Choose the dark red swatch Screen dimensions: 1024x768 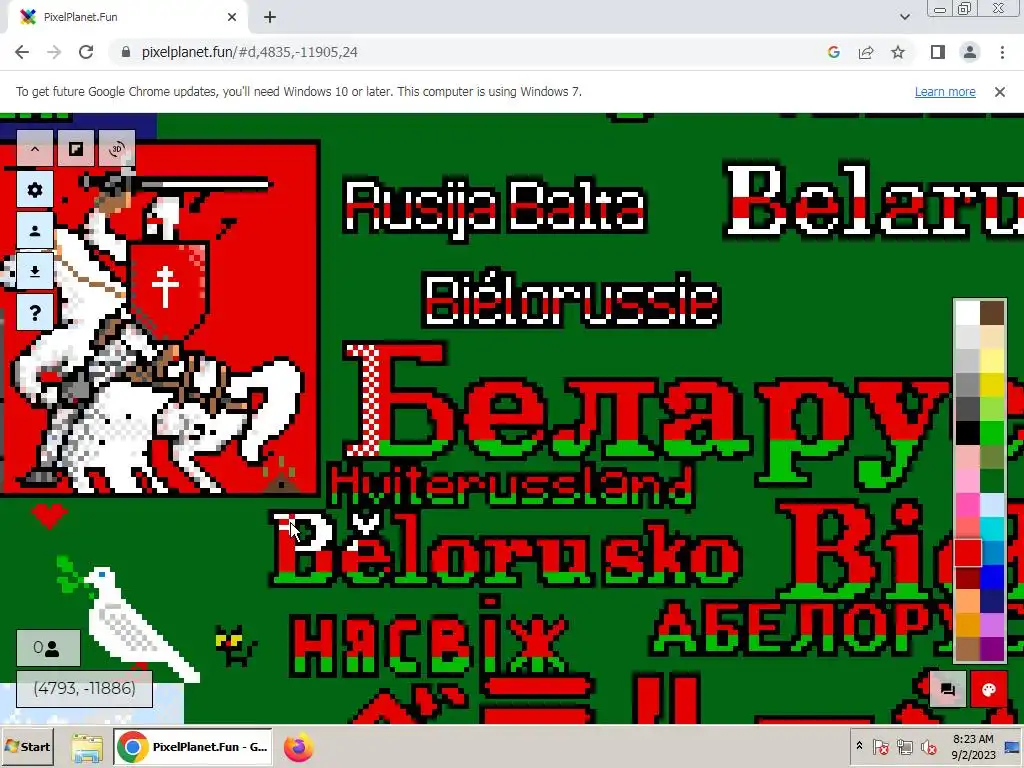point(968,577)
